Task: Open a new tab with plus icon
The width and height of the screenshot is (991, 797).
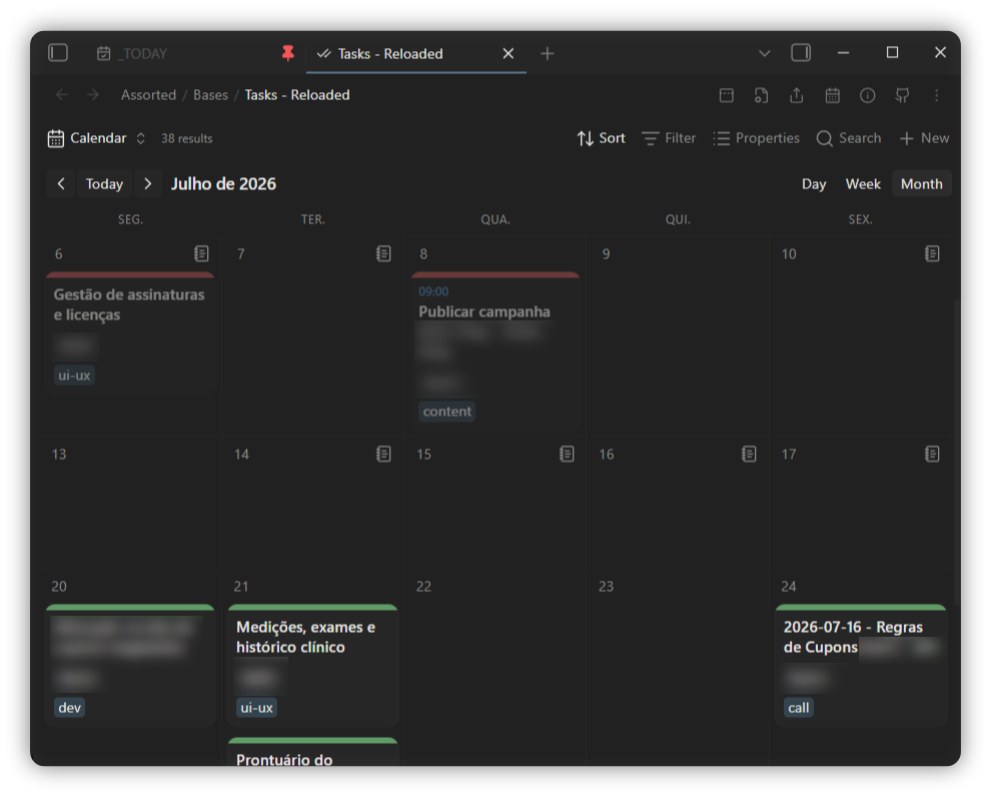Action: pyautogui.click(x=547, y=54)
